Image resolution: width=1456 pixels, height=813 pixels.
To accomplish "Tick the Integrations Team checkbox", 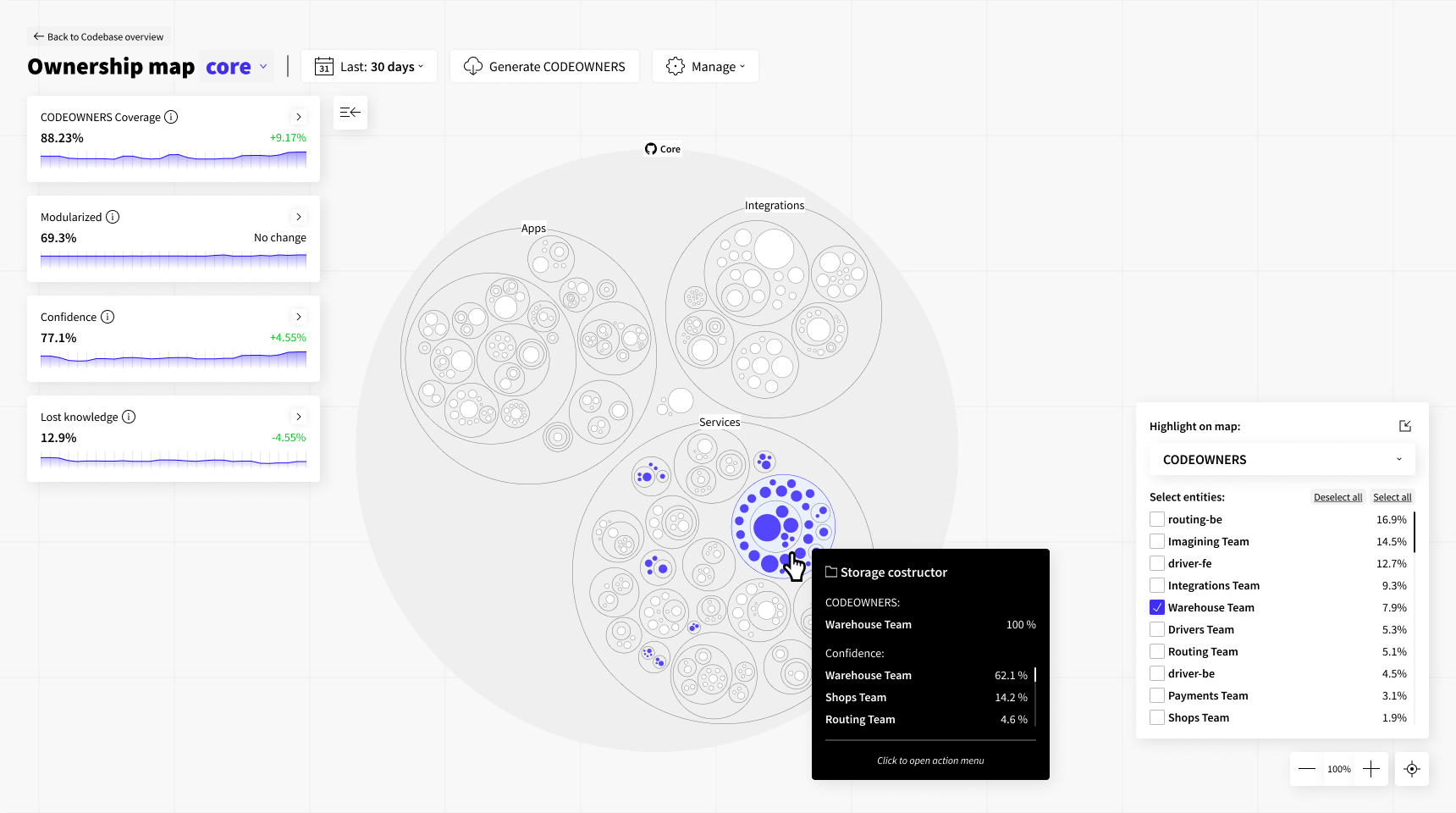I will click(1157, 585).
